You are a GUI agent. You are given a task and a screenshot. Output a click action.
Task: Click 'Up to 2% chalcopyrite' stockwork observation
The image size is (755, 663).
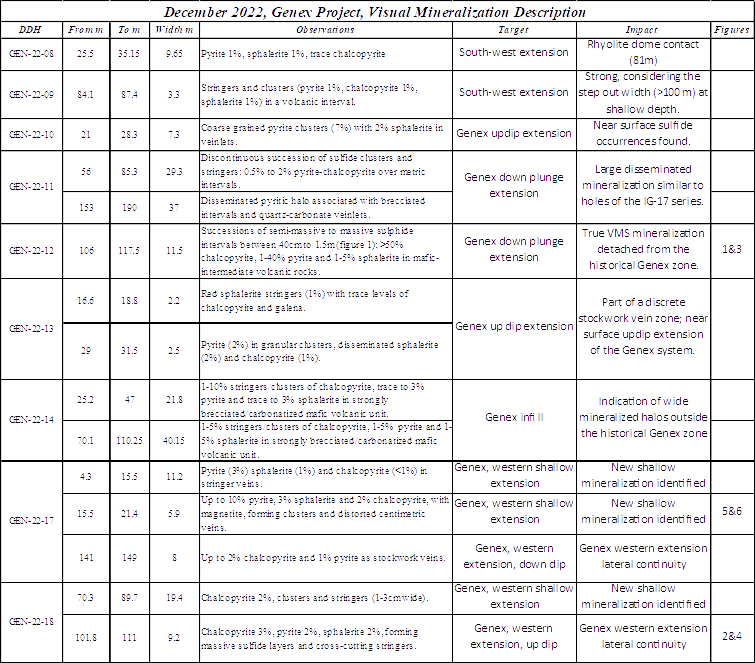323,558
